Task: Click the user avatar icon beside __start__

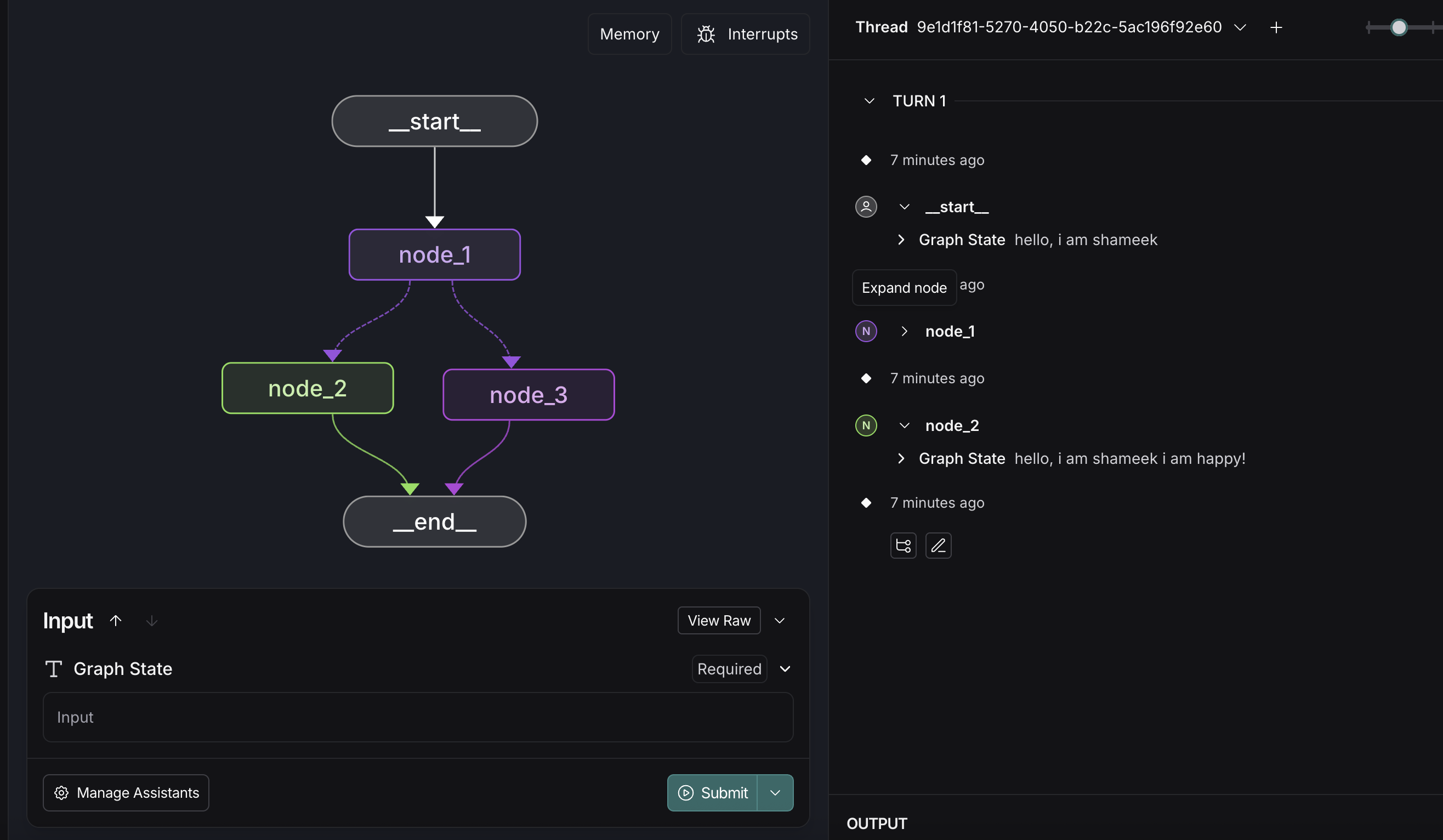Action: 866,207
